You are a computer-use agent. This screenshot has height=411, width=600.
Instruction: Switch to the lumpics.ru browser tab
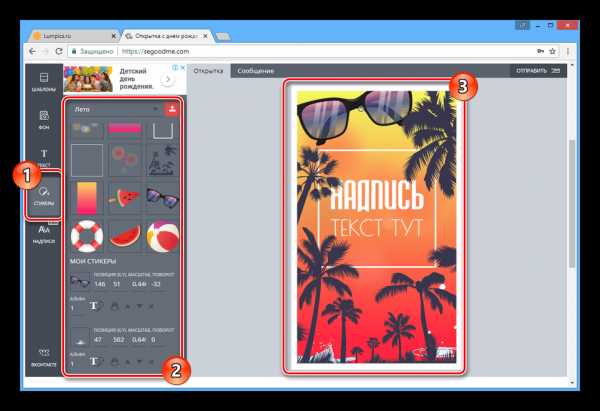tap(73, 36)
